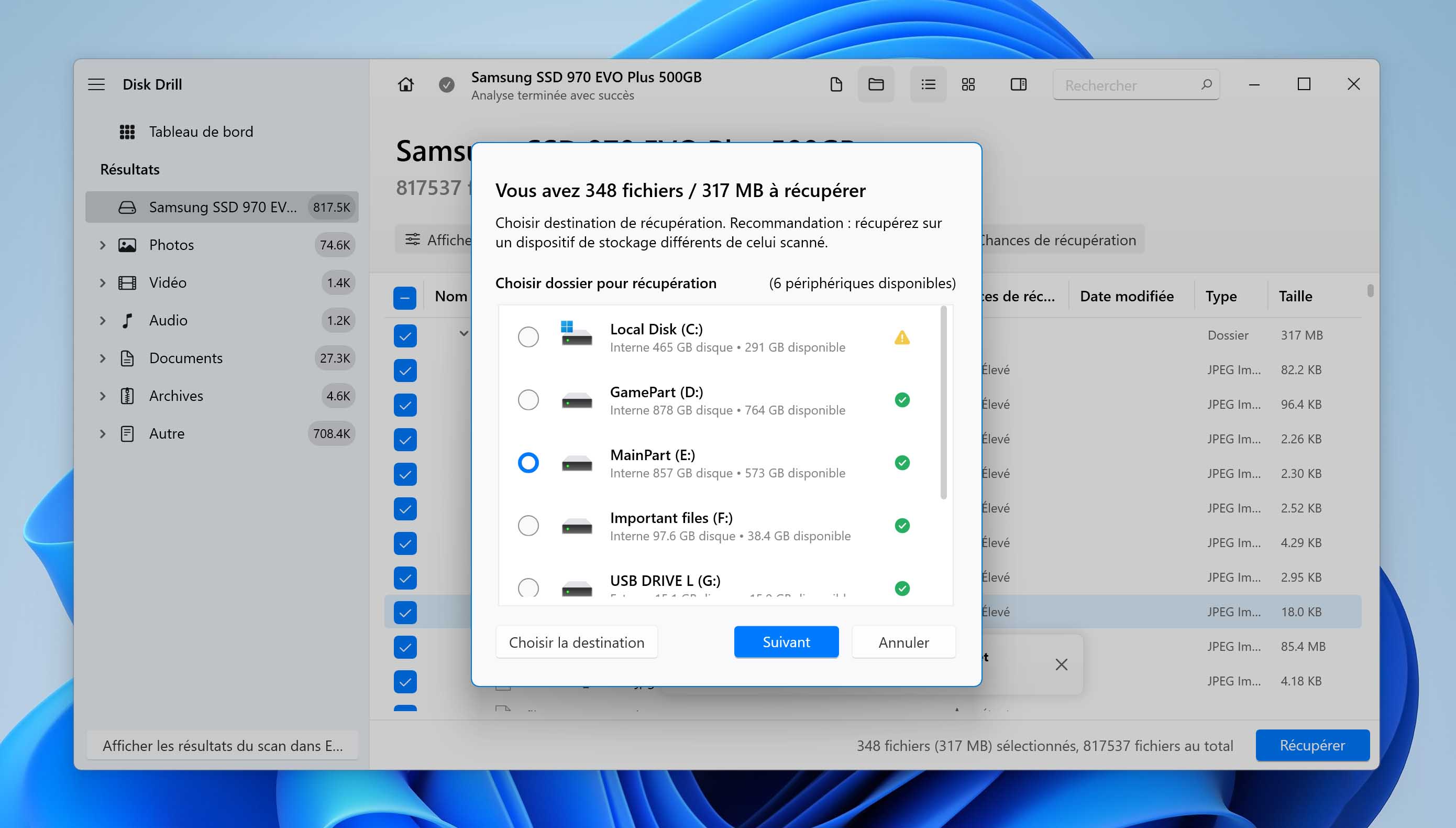Expand the Autre tree chevron
Screen dimensions: 1456x828
click(x=102, y=433)
